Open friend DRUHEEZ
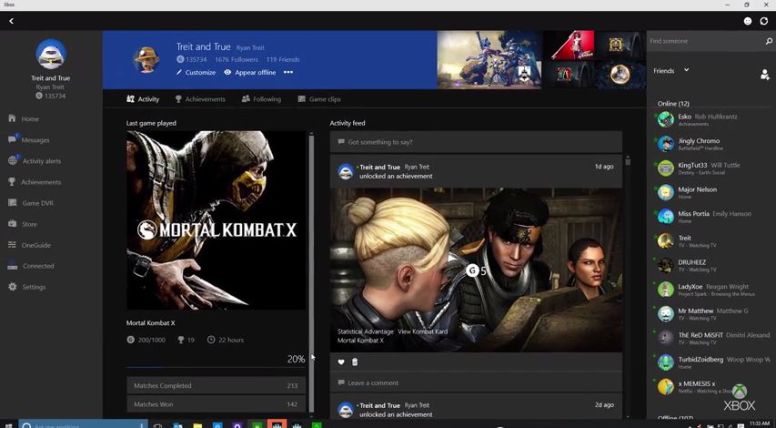The width and height of the screenshot is (776, 428). [711, 265]
